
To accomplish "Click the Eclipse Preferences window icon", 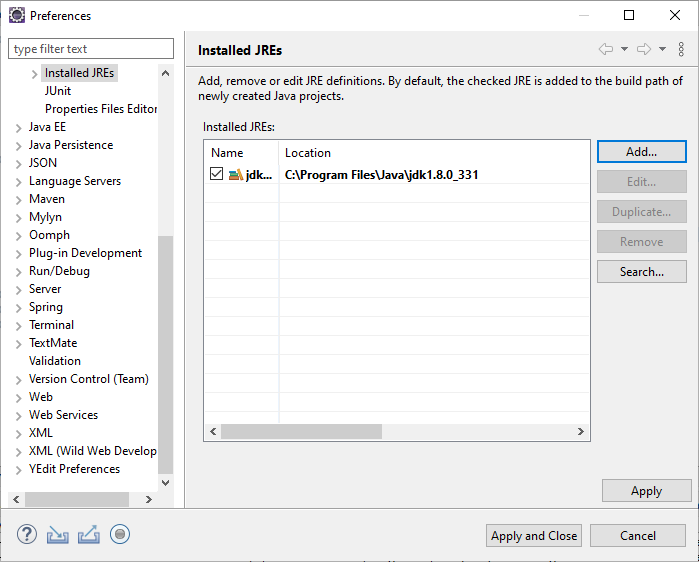I will tap(17, 16).
